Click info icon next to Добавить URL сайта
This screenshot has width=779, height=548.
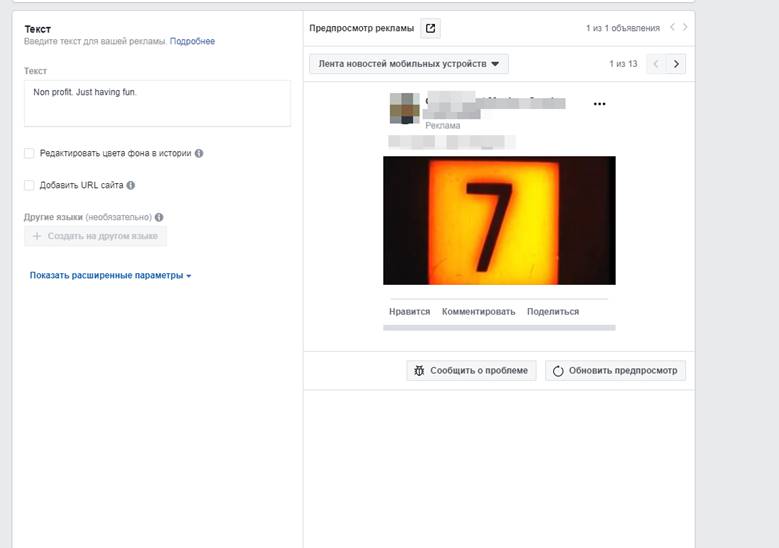(x=131, y=185)
